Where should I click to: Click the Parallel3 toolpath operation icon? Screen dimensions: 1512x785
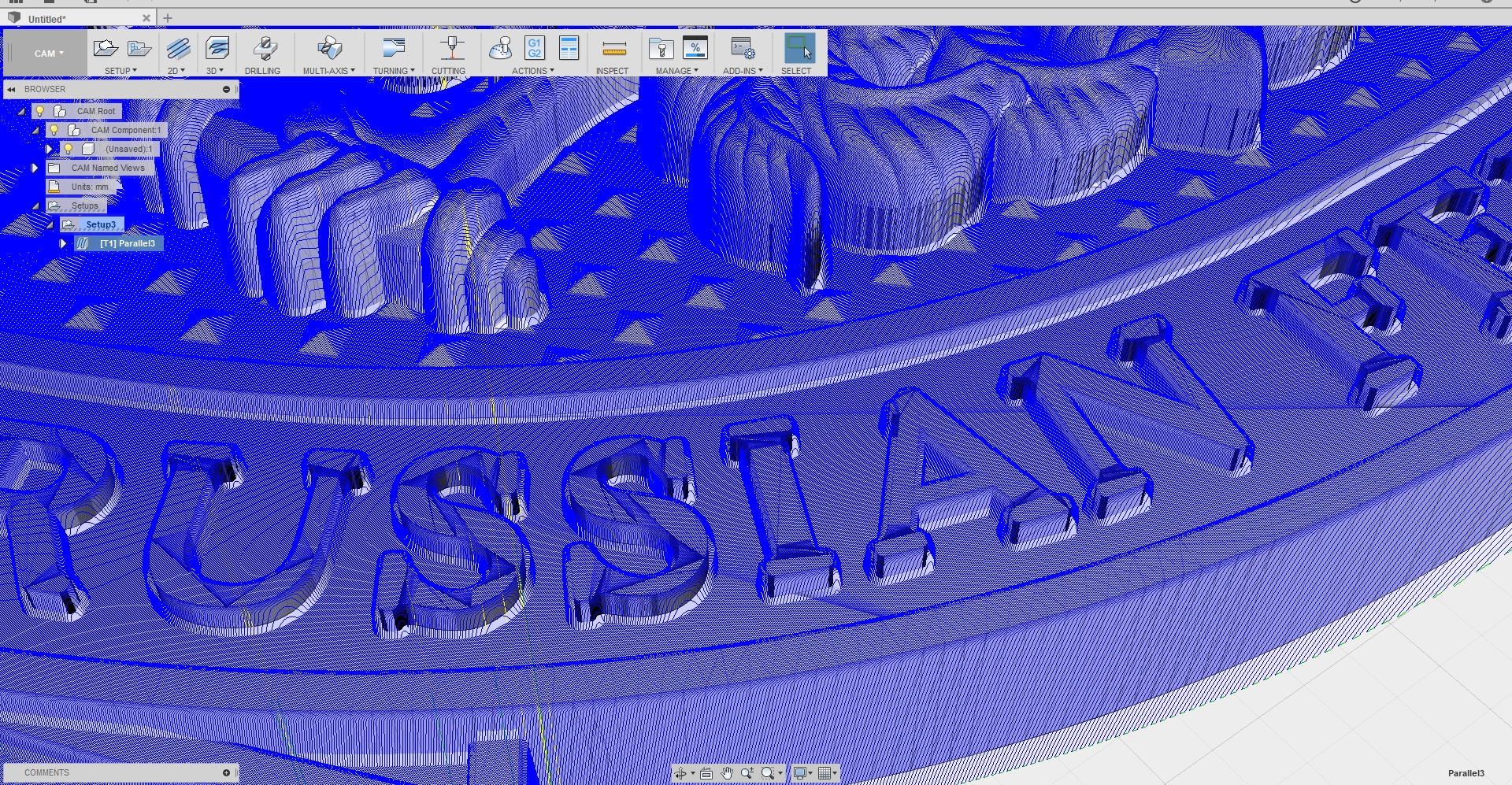pos(83,244)
